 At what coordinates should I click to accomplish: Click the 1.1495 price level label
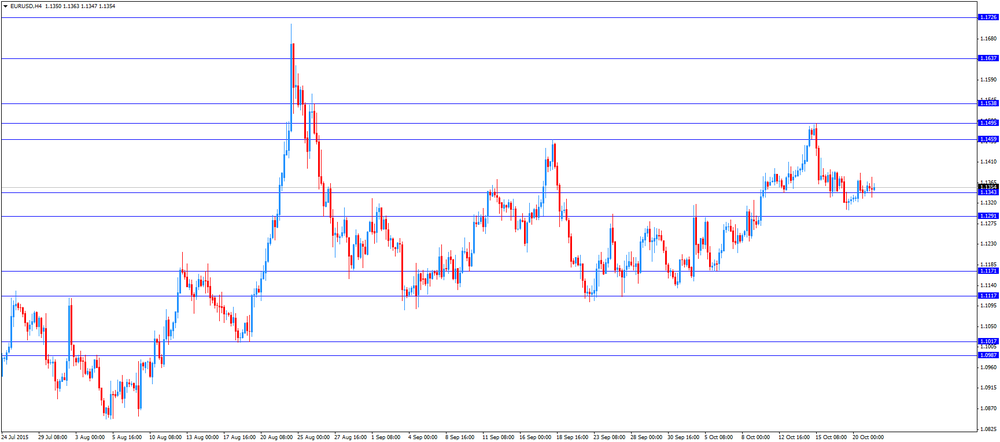click(987, 123)
